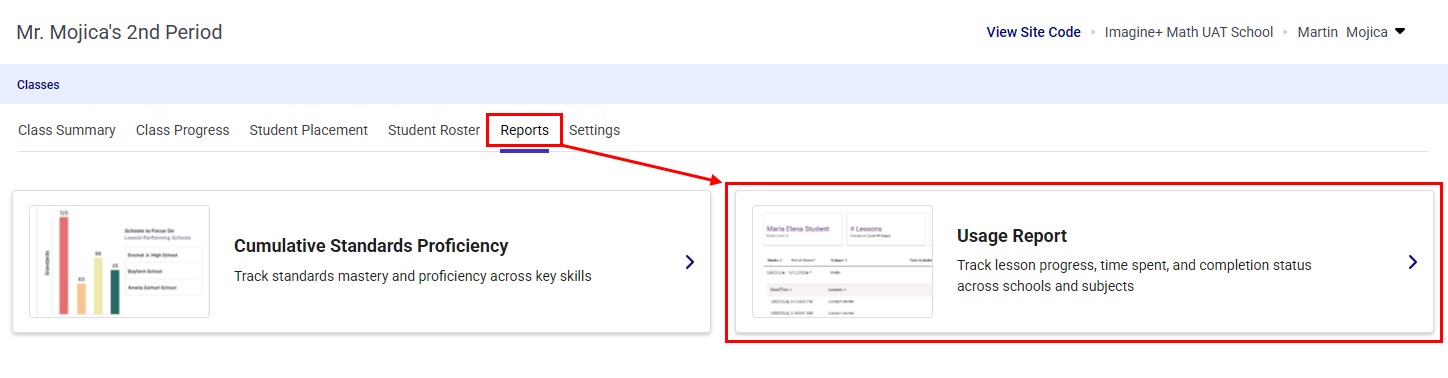Image resolution: width=1448 pixels, height=378 pixels.
Task: Open the Usage Report chevron arrow
Action: 1413,262
